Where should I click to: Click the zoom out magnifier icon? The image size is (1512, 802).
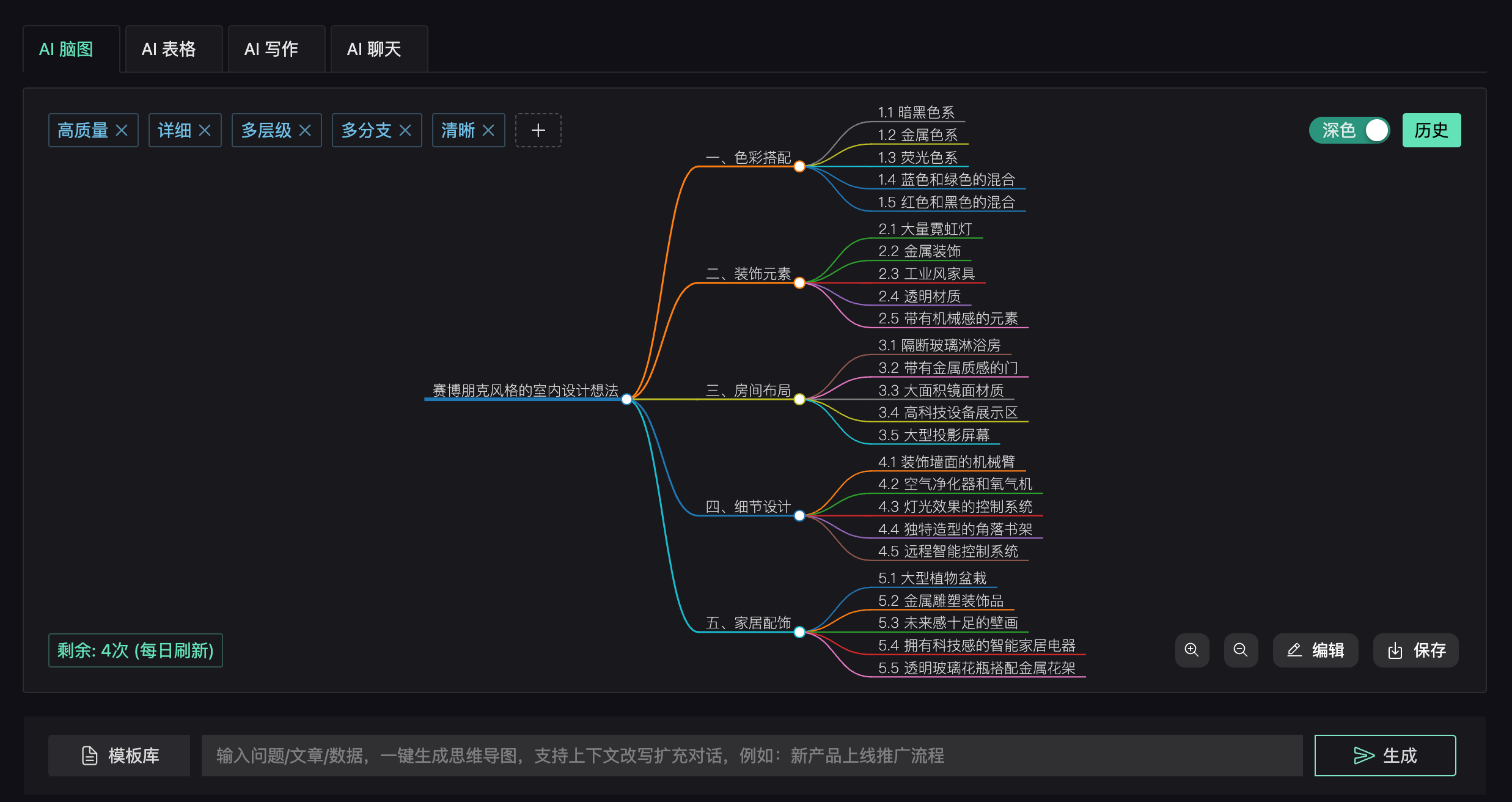[x=1241, y=650]
